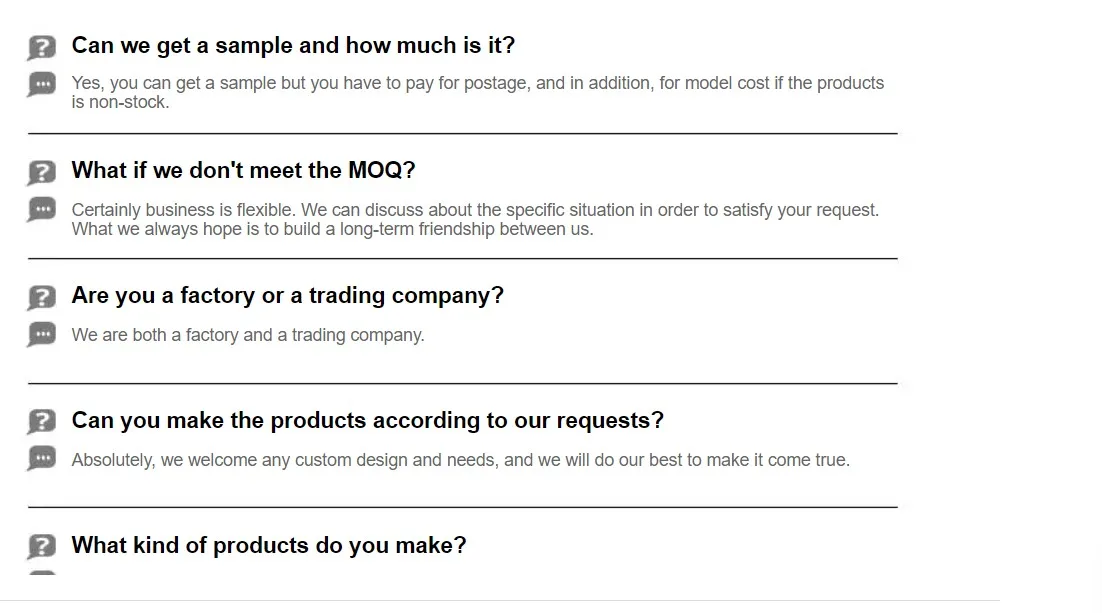This screenshot has height=613, width=1102.
Task: Click speech bubble icon beside business flexible answer
Action: tap(41, 210)
